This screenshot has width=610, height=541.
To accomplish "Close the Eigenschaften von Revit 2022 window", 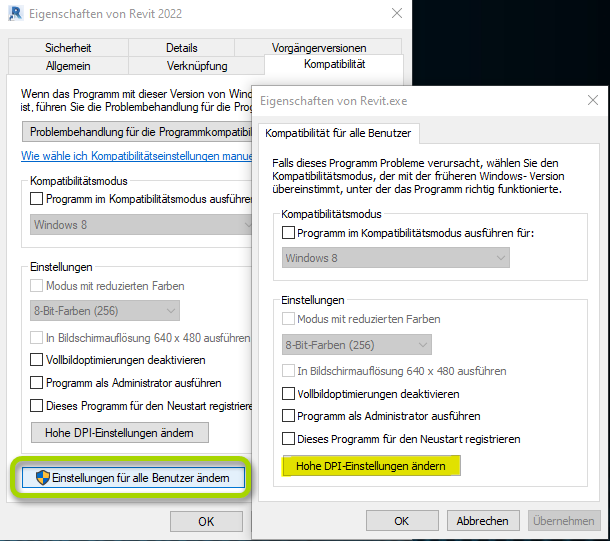I will pyautogui.click(x=396, y=13).
